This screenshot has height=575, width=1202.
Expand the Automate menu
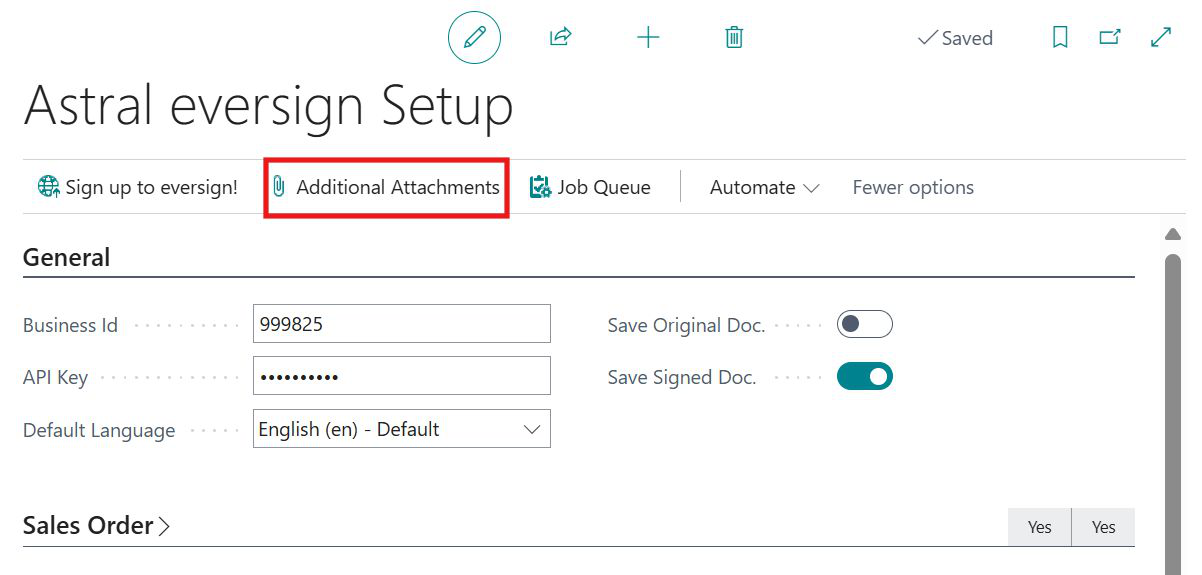[x=764, y=187]
